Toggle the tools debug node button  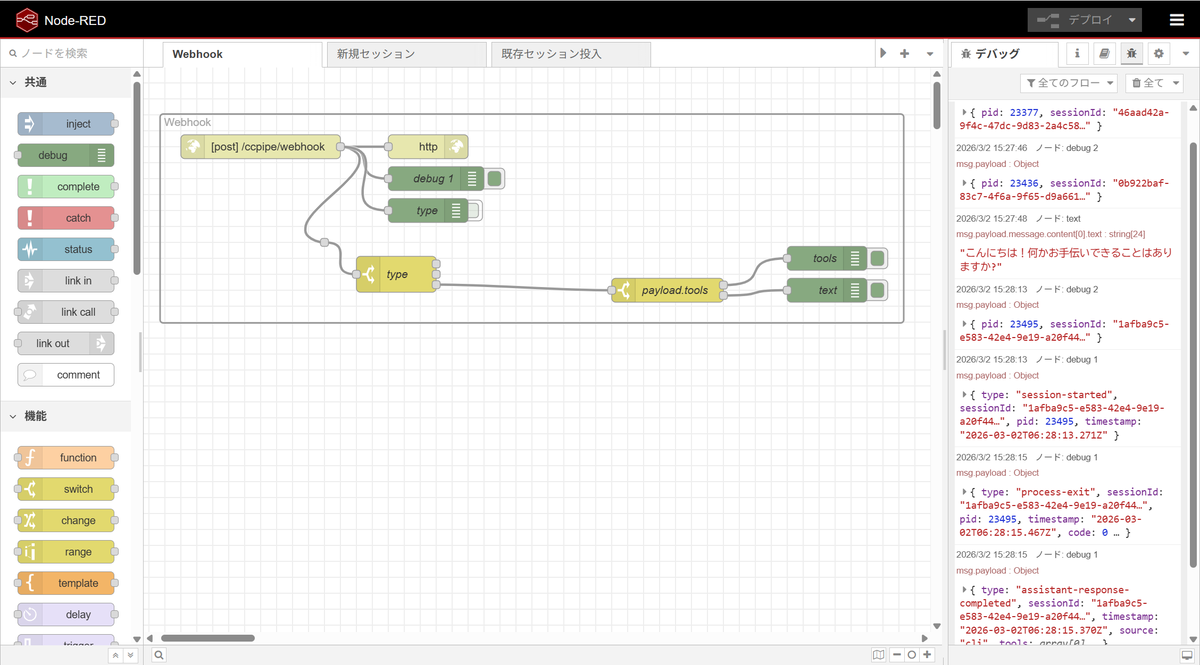(x=878, y=258)
